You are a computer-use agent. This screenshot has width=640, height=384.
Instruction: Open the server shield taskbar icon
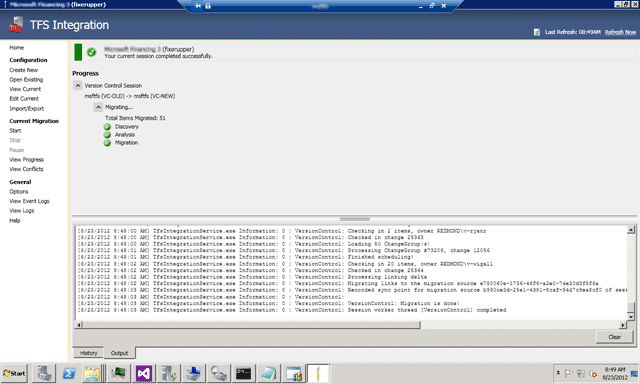pyautogui.click(x=169, y=373)
